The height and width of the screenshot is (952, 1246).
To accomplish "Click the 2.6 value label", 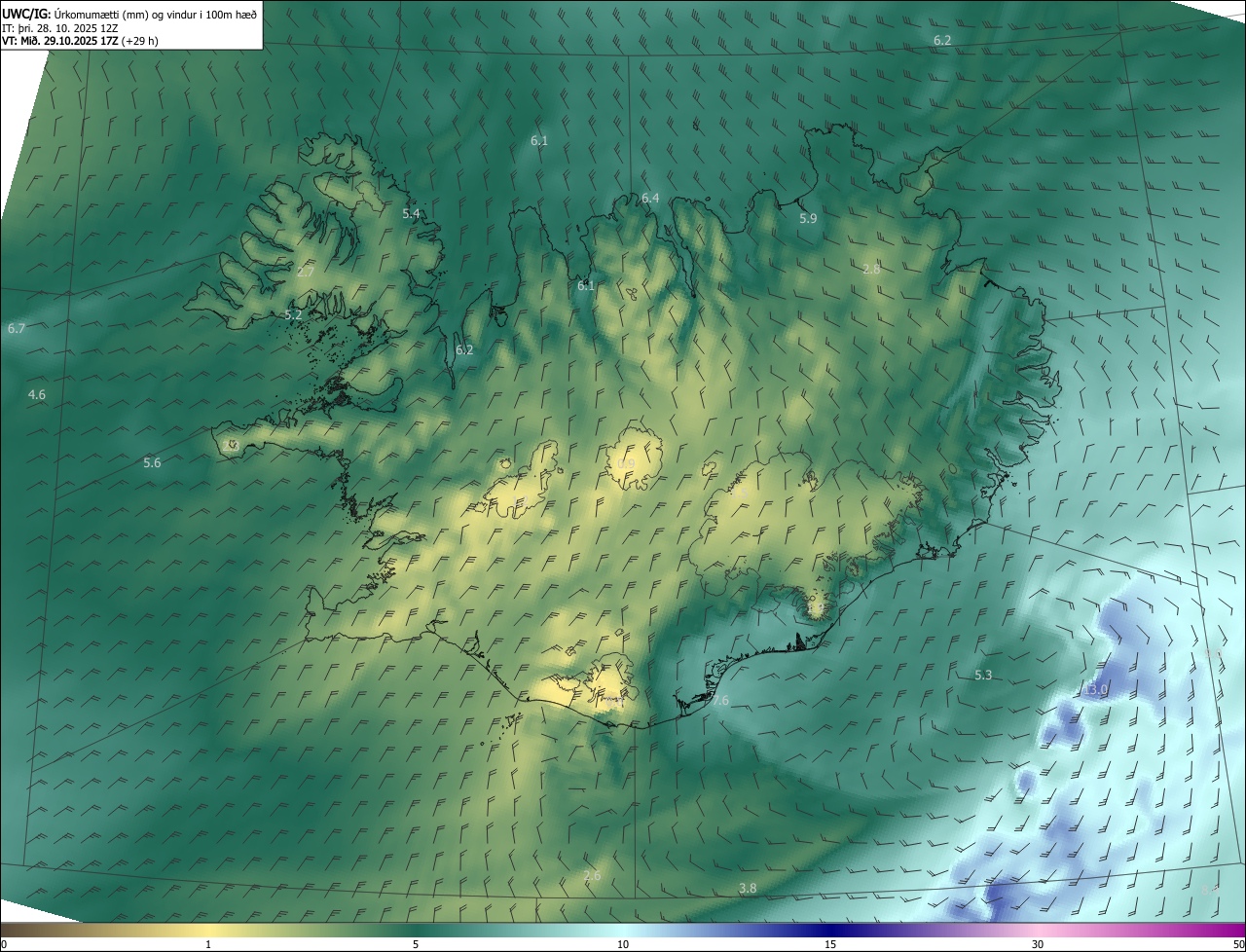I will (x=592, y=876).
